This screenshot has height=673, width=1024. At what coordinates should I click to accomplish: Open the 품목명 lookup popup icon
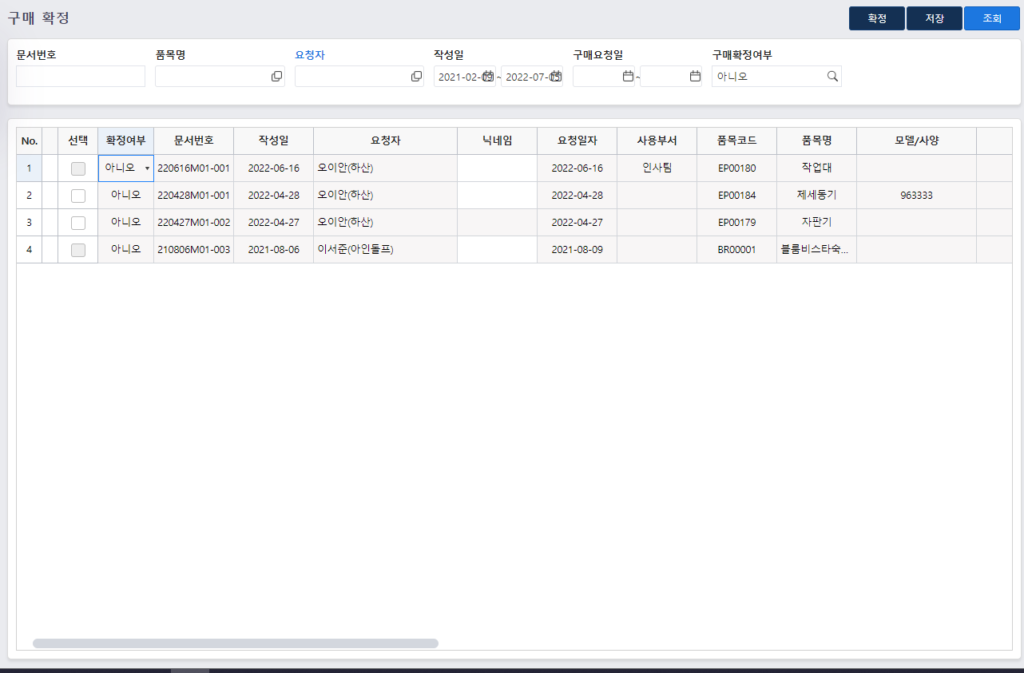pyautogui.click(x=277, y=77)
